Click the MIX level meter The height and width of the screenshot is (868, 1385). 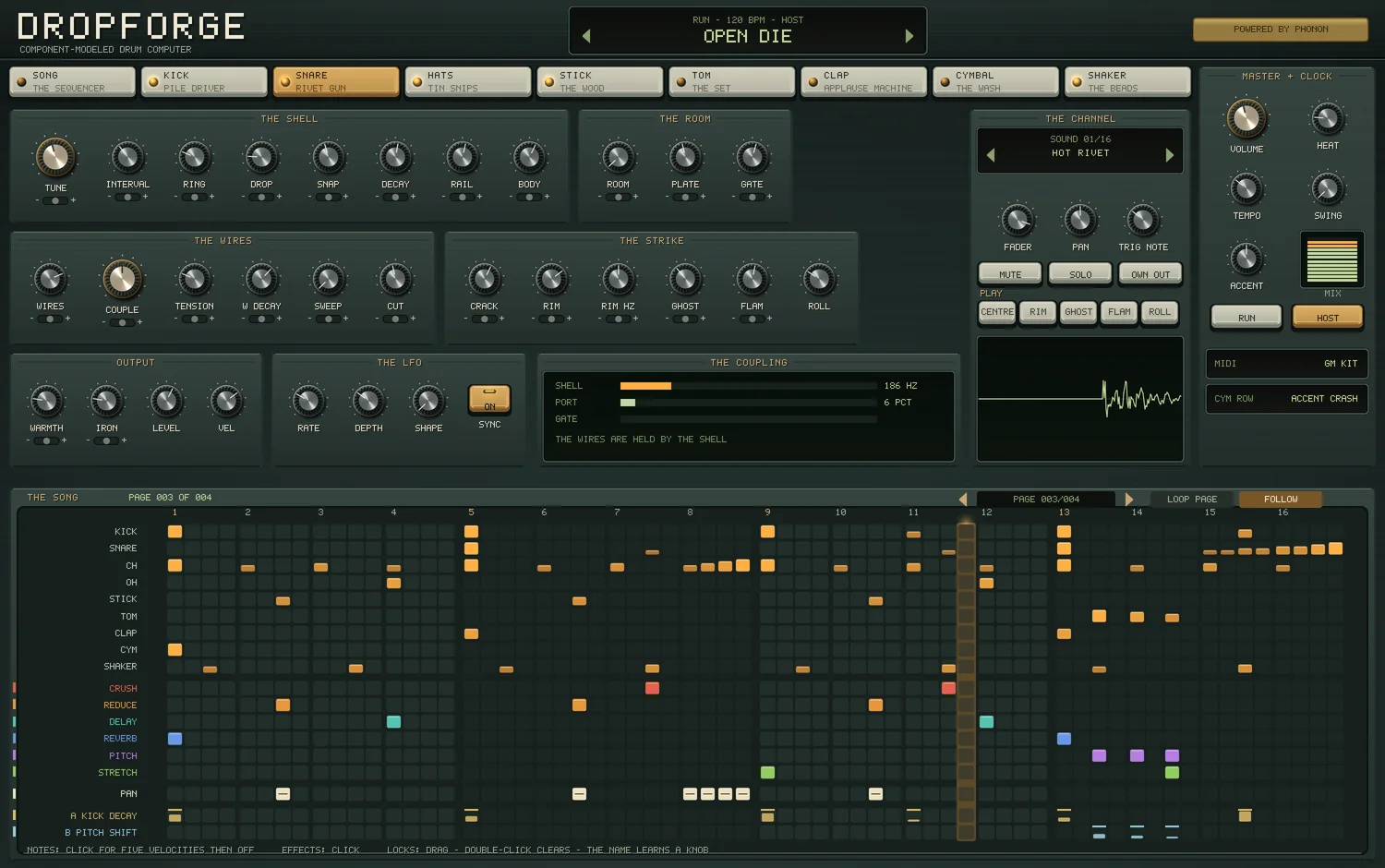click(x=1332, y=260)
